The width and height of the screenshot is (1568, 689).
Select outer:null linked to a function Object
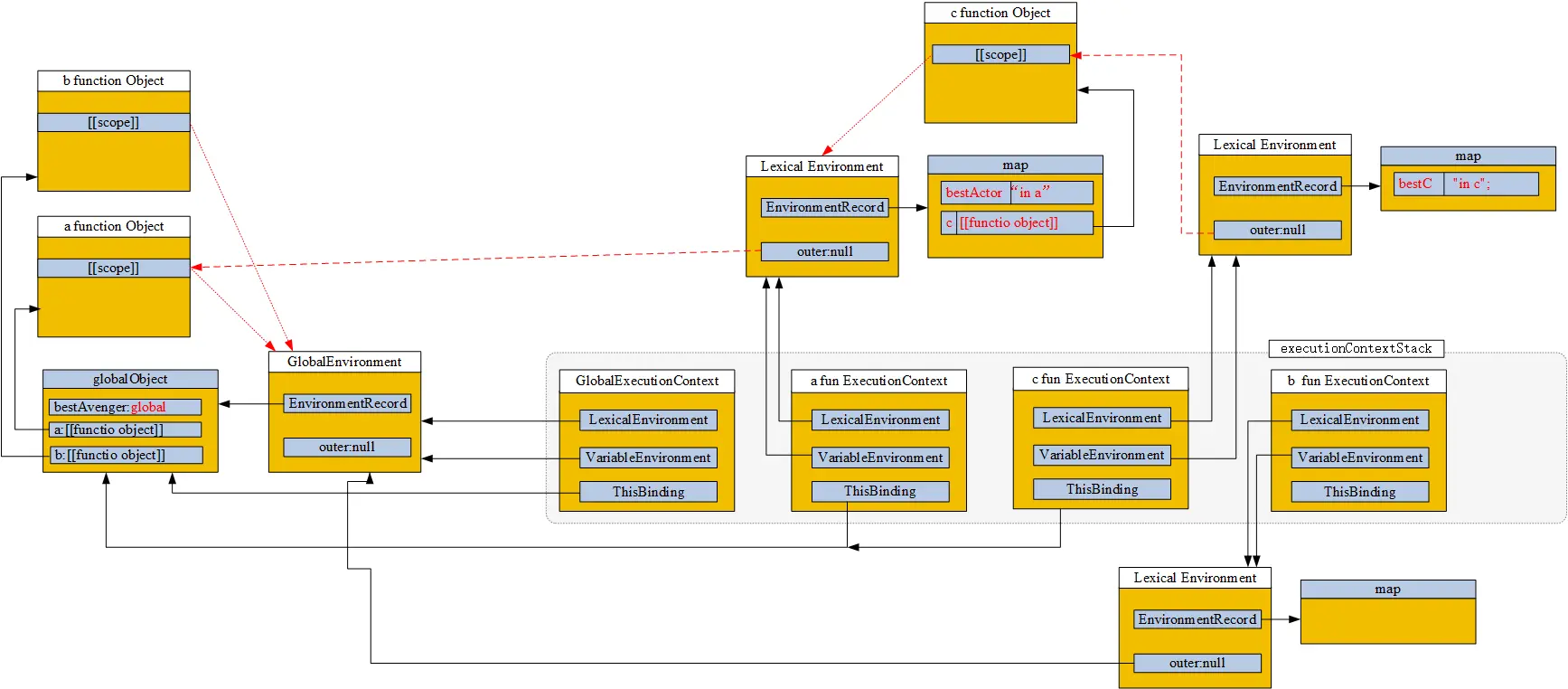click(825, 251)
